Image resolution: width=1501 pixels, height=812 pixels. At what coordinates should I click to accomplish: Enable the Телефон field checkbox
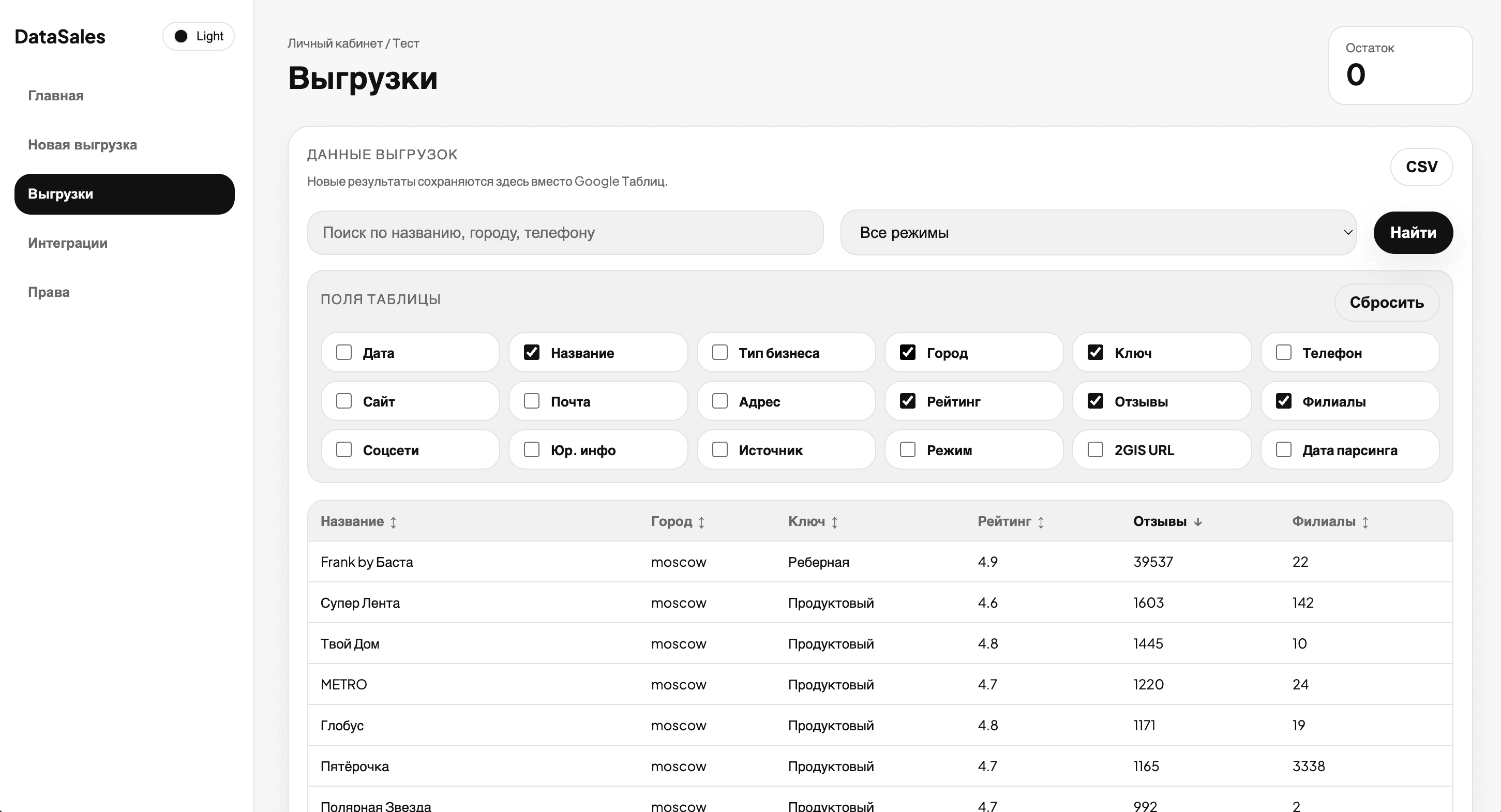1284,352
